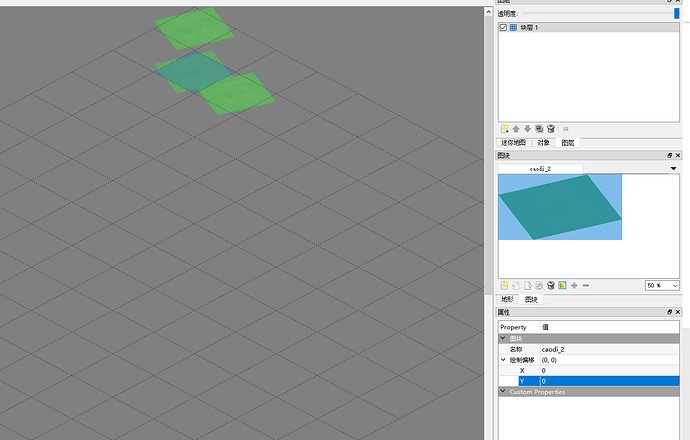Collapse the Custom Properties group
This screenshot has width=690, height=440.
click(x=503, y=392)
